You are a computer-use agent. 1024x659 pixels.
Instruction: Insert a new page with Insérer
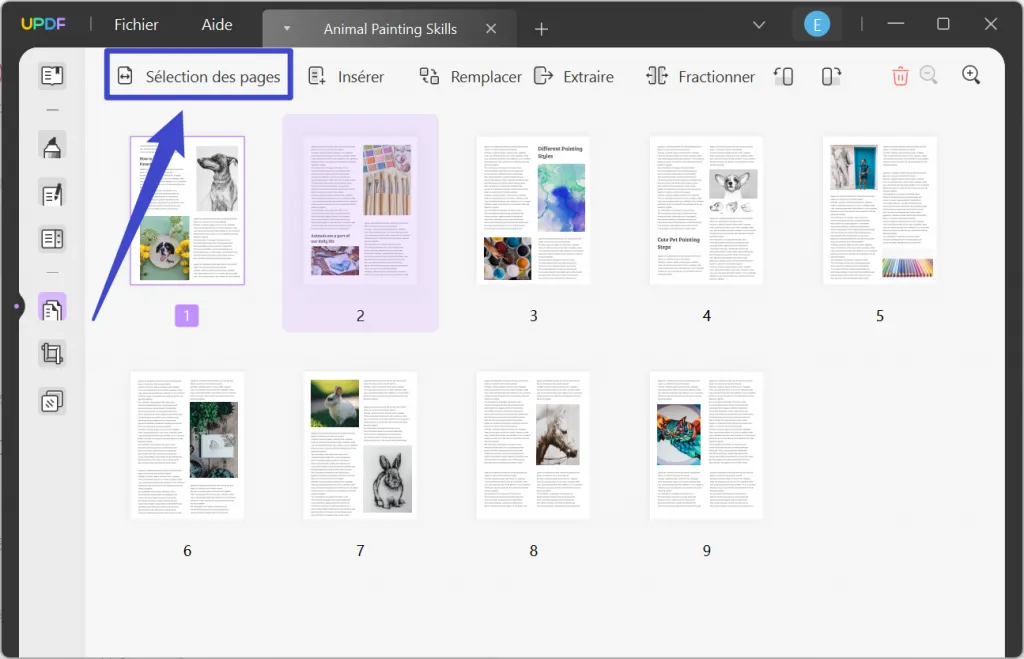[x=346, y=76]
